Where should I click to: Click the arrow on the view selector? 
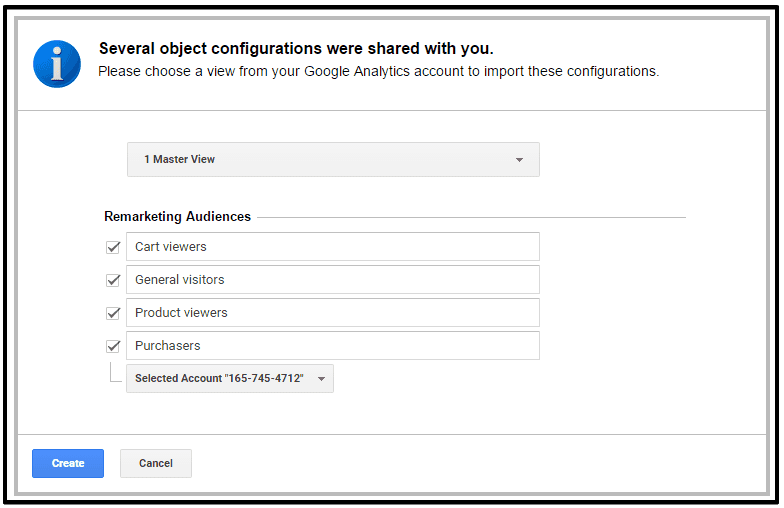pos(519,160)
